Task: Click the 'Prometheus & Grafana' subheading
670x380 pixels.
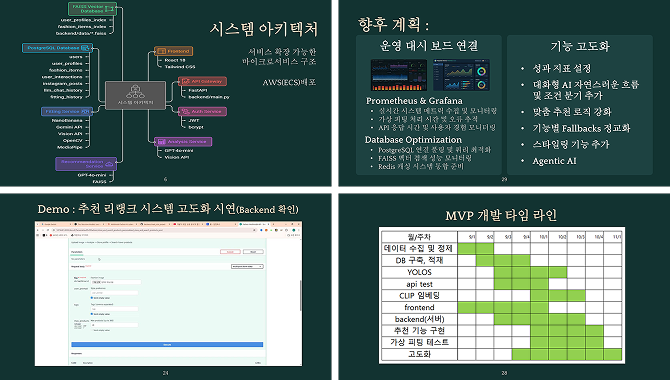Action: pos(414,100)
